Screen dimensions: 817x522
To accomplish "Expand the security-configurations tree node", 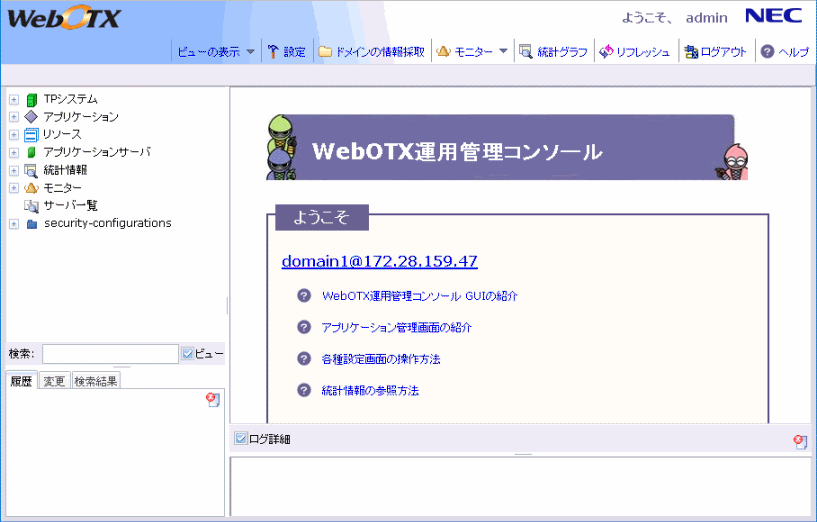I will (13, 224).
